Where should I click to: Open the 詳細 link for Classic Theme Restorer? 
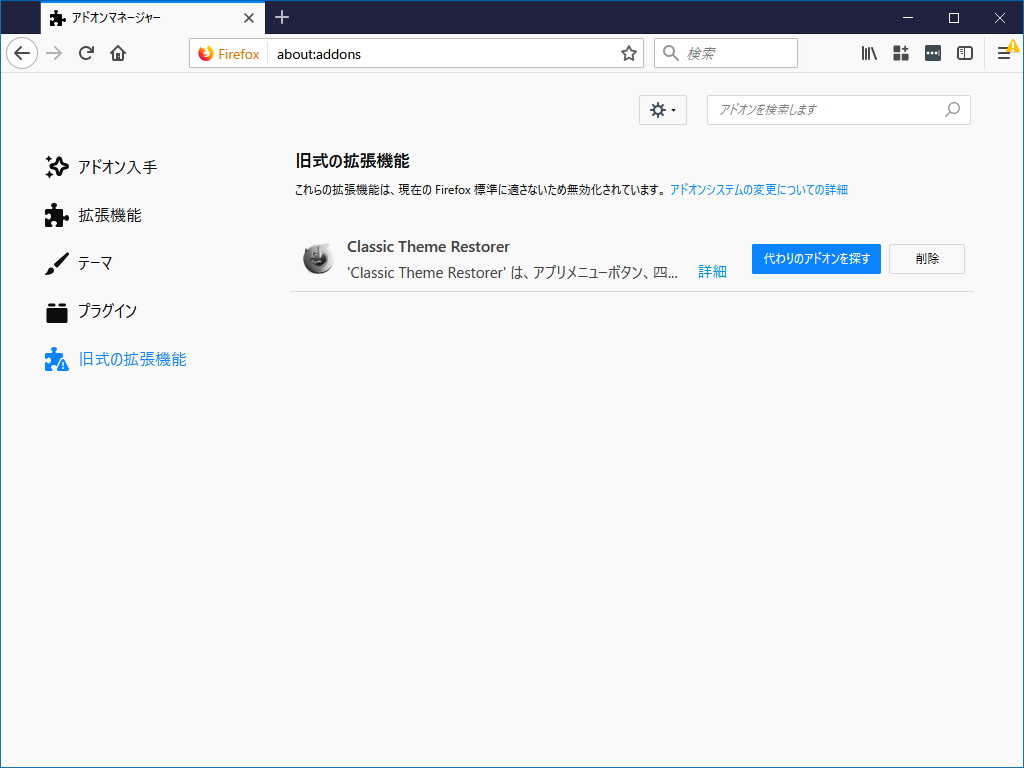click(712, 271)
